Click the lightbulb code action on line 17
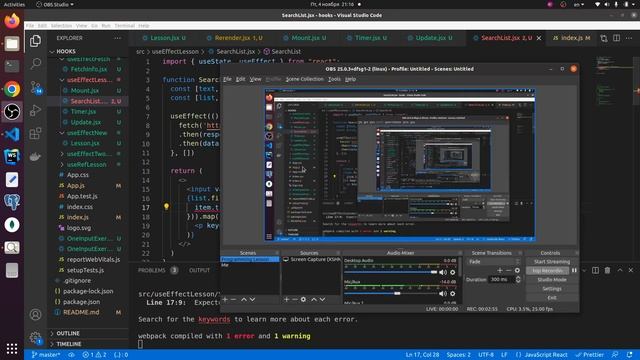640x360 pixels. click(166, 207)
